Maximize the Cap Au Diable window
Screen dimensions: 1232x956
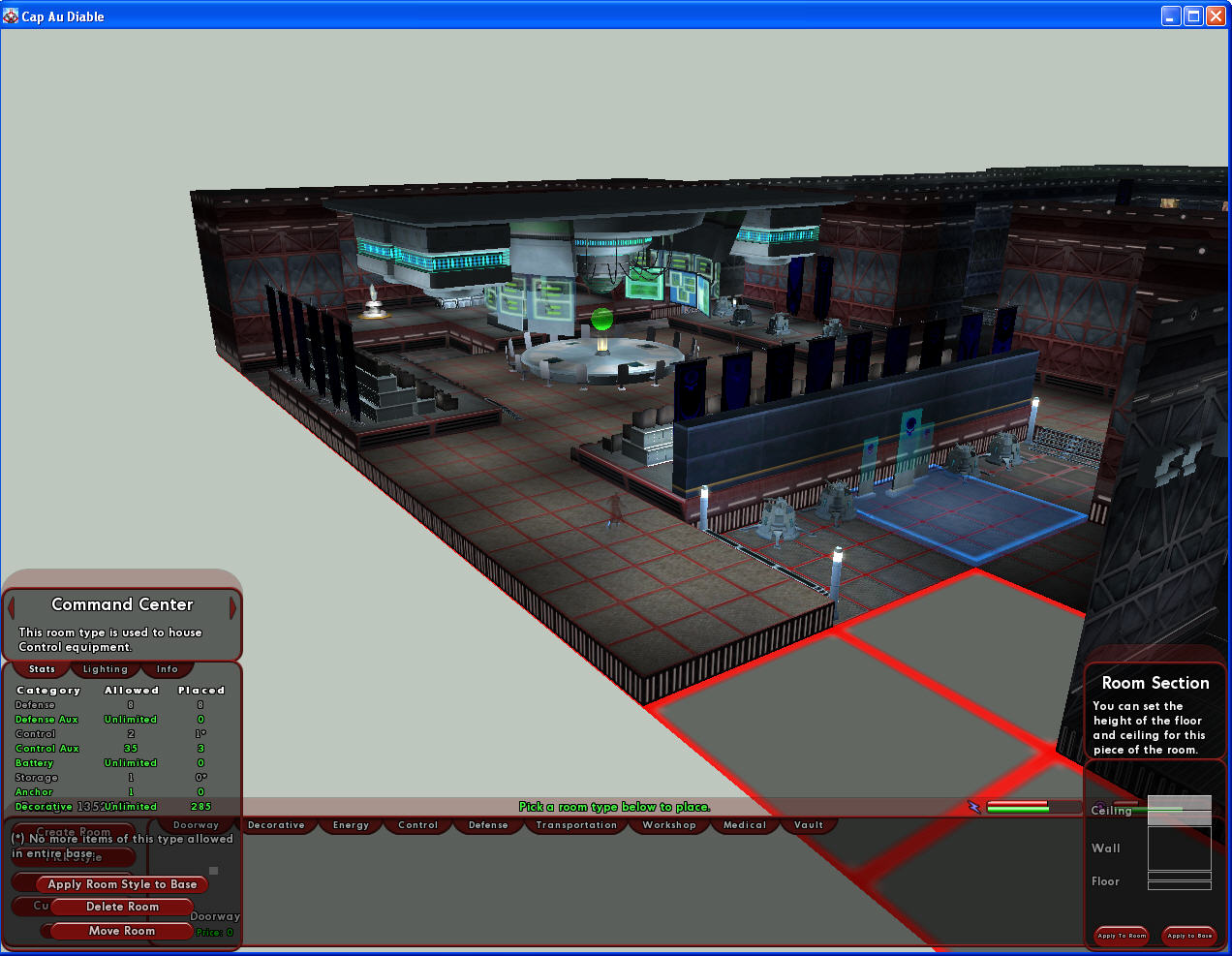(x=1193, y=15)
